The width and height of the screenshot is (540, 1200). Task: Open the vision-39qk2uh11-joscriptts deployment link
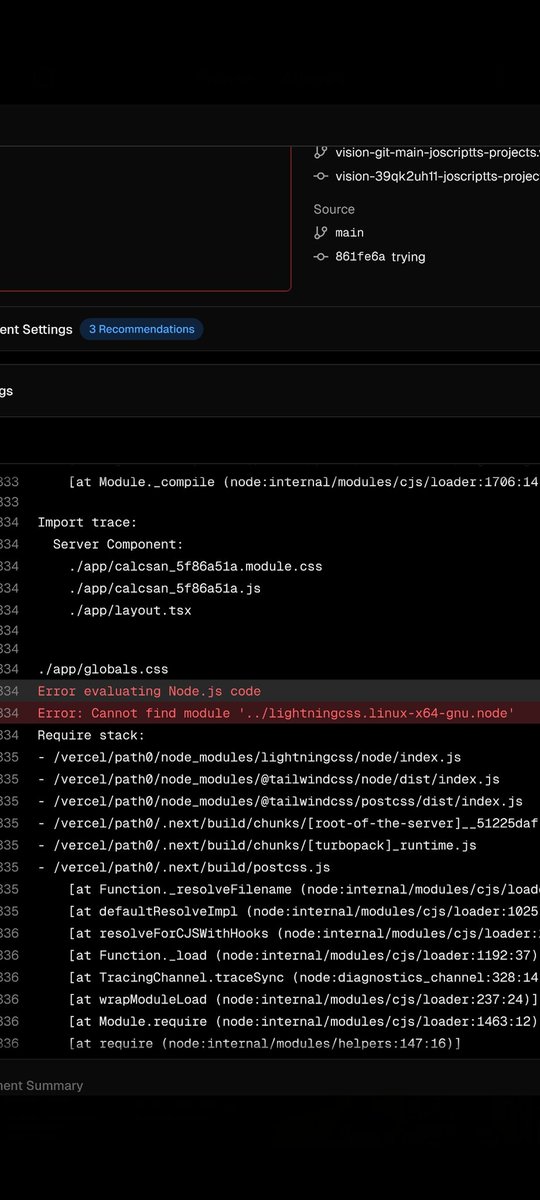point(438,176)
